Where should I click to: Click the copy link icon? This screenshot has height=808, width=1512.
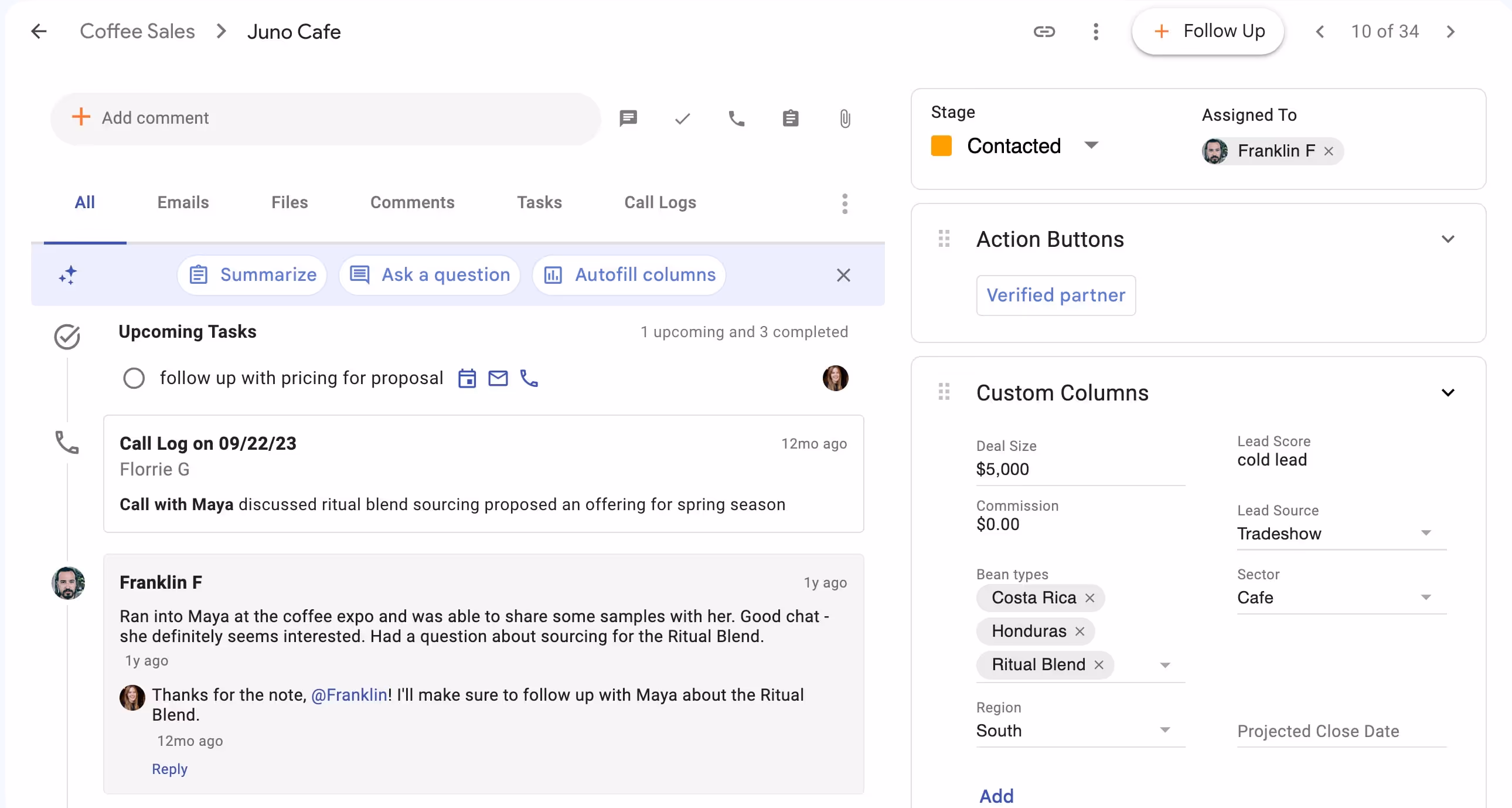point(1044,32)
